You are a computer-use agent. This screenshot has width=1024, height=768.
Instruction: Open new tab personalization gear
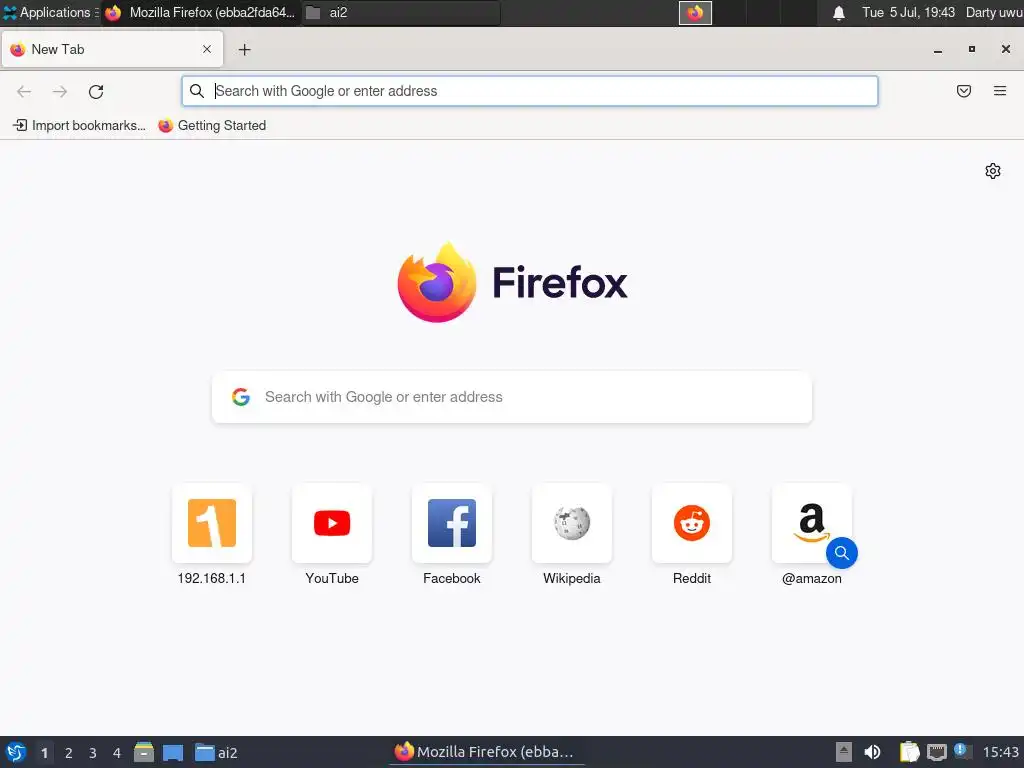tap(993, 171)
